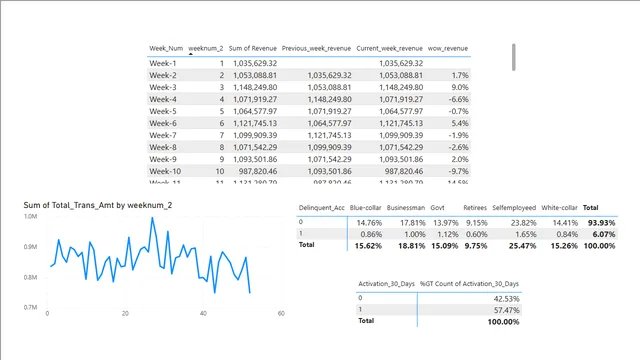Select the Week-6 row label

(x=163, y=123)
